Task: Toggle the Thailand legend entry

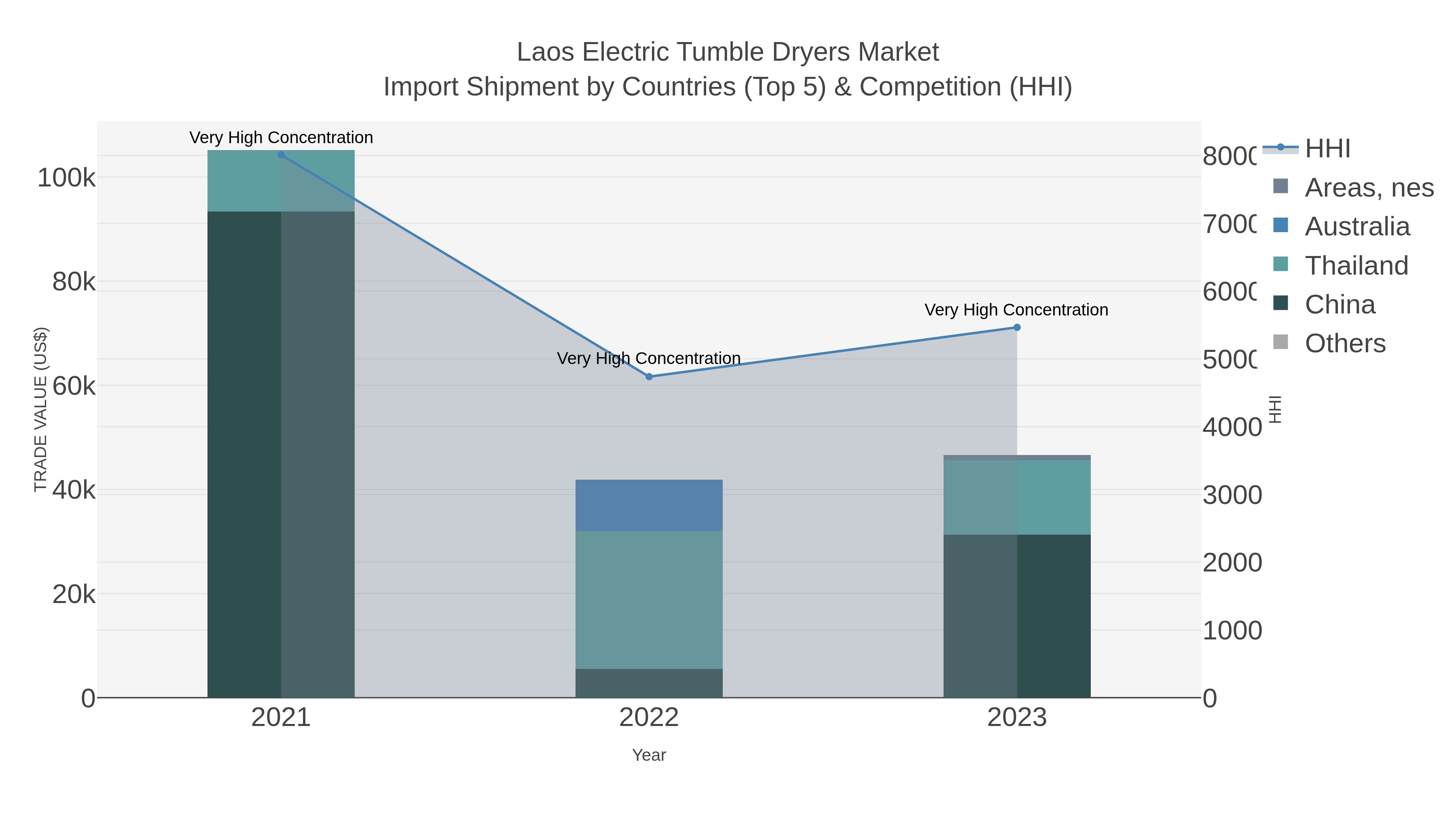Action: (1340, 265)
